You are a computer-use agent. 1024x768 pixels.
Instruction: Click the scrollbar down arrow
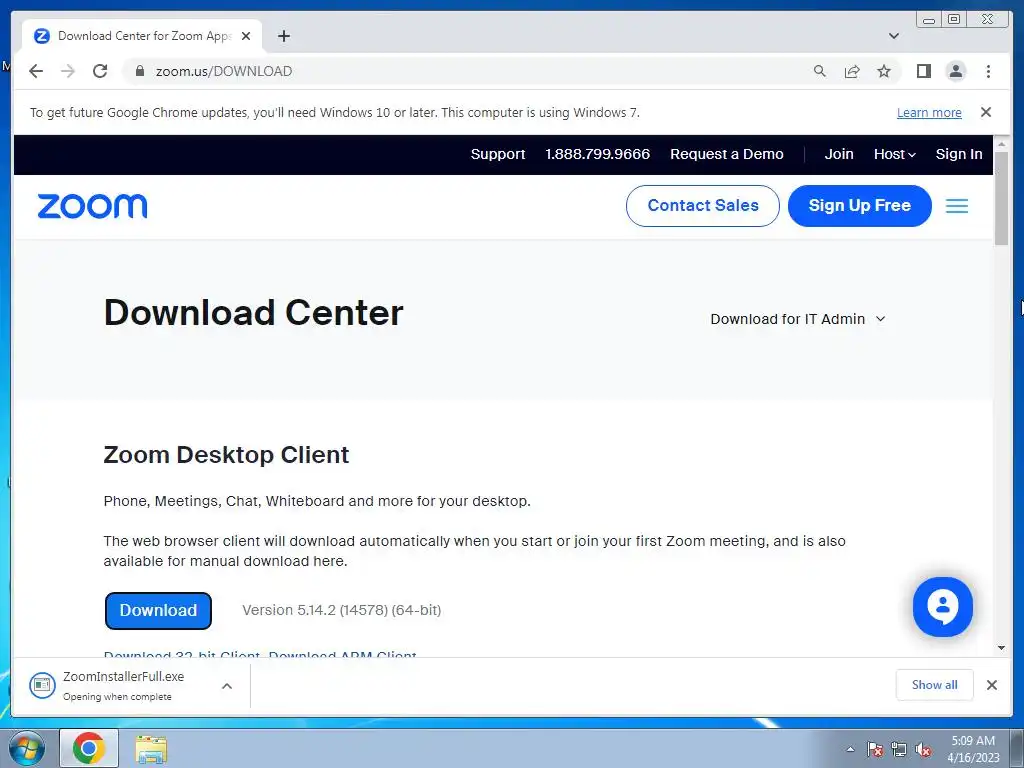click(1001, 648)
